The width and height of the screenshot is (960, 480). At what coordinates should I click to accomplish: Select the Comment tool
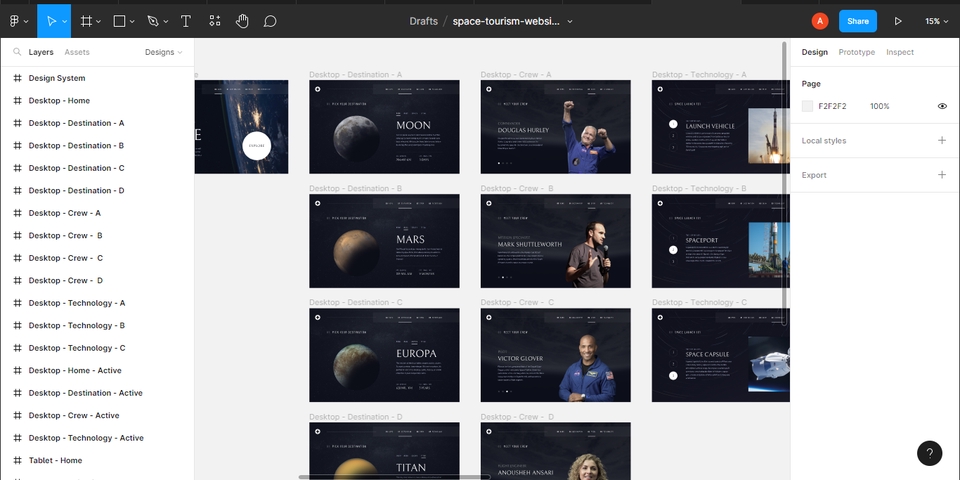270,21
